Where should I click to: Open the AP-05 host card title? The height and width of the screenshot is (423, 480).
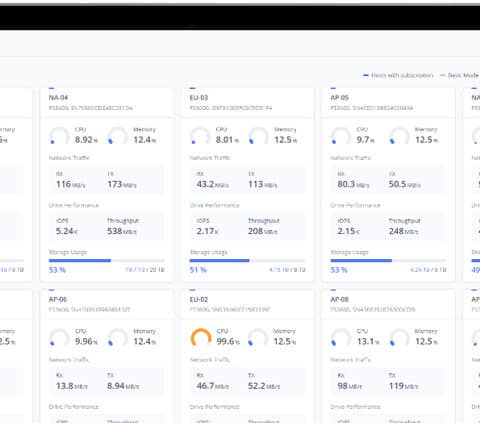[340, 98]
